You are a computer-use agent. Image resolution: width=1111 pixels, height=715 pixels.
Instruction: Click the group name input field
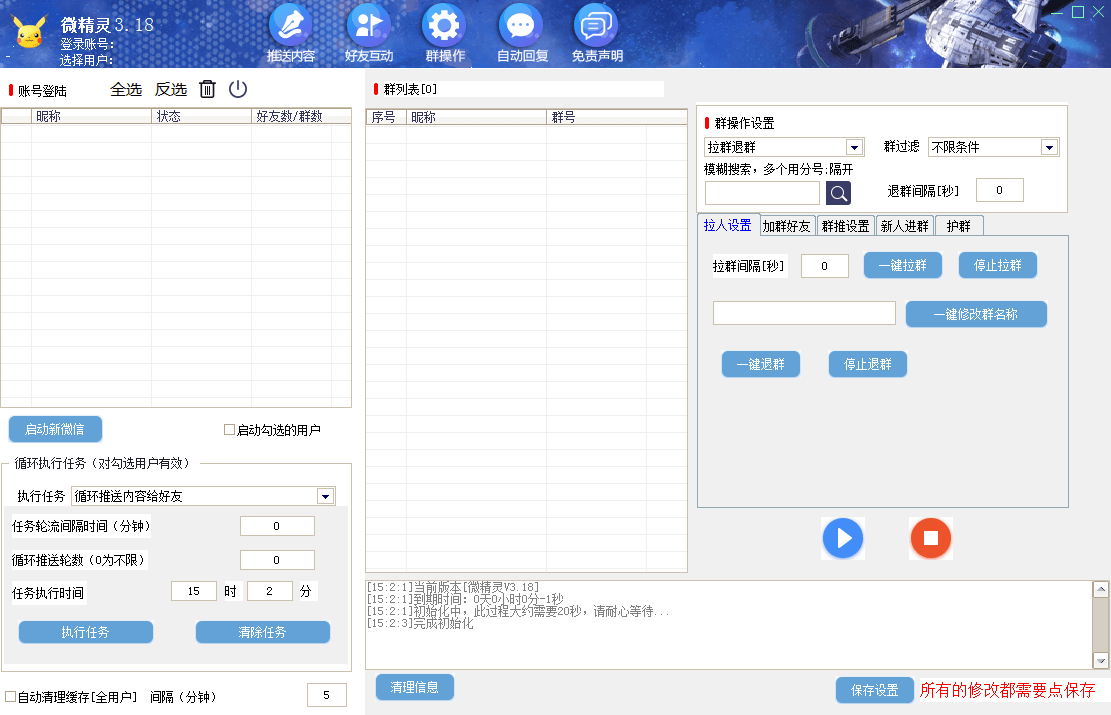[804, 313]
